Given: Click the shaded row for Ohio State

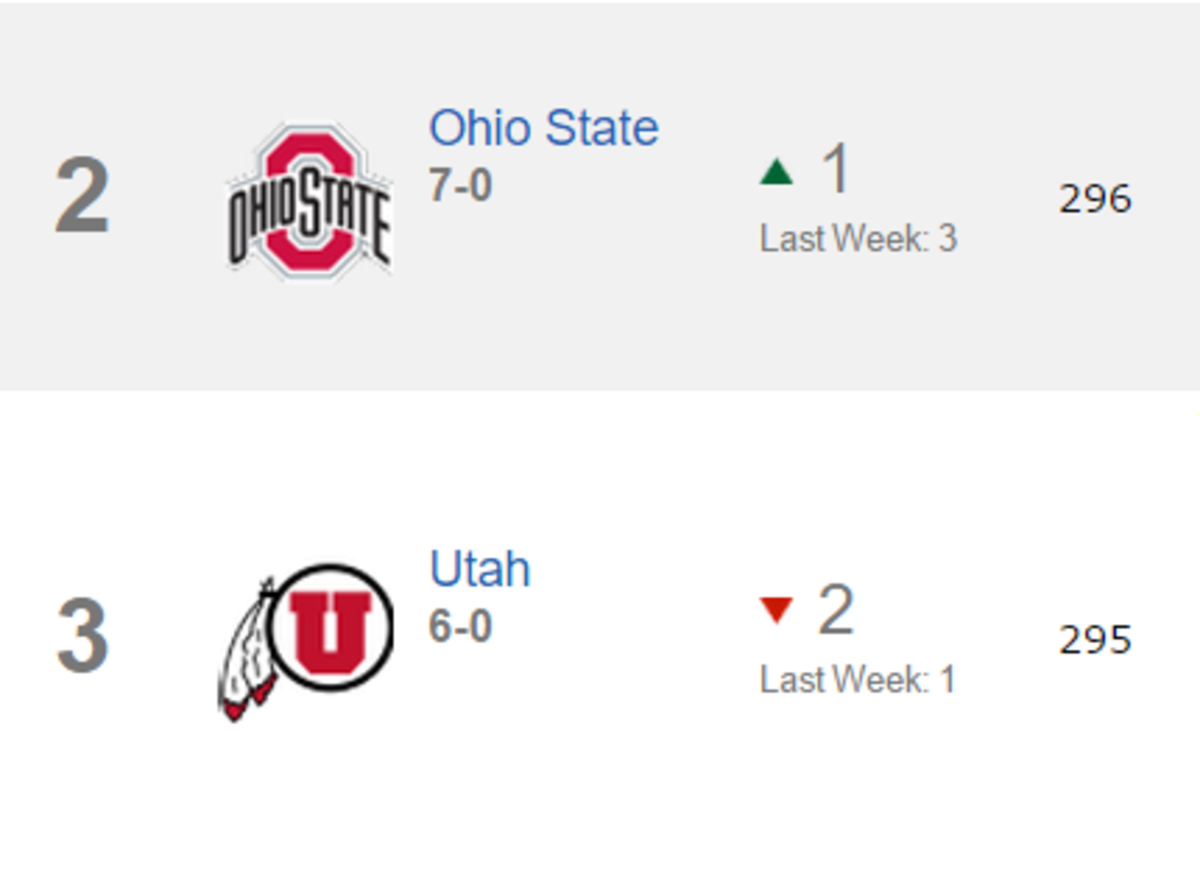Looking at the screenshot, I should coord(600,330).
